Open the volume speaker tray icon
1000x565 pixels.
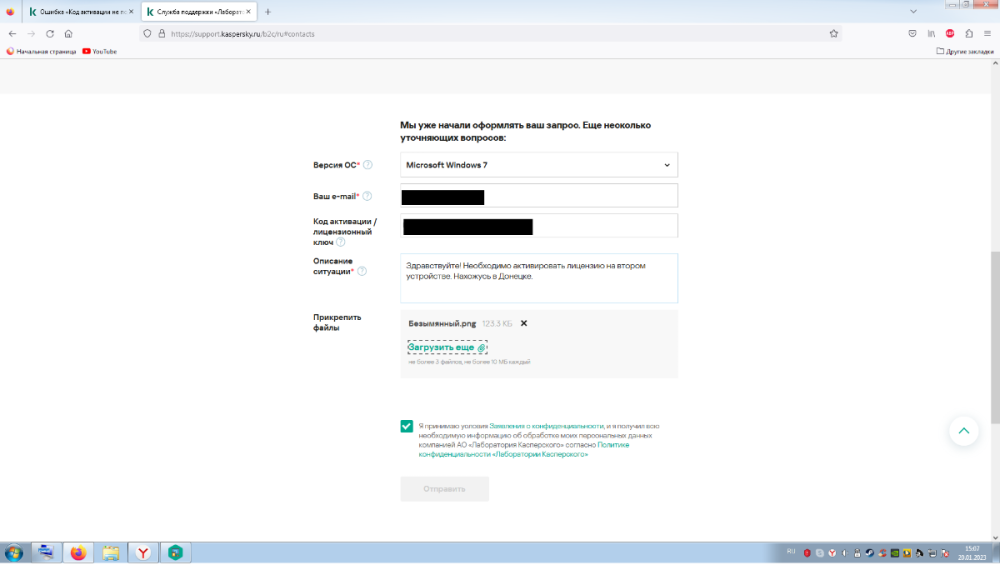pyautogui.click(x=844, y=553)
